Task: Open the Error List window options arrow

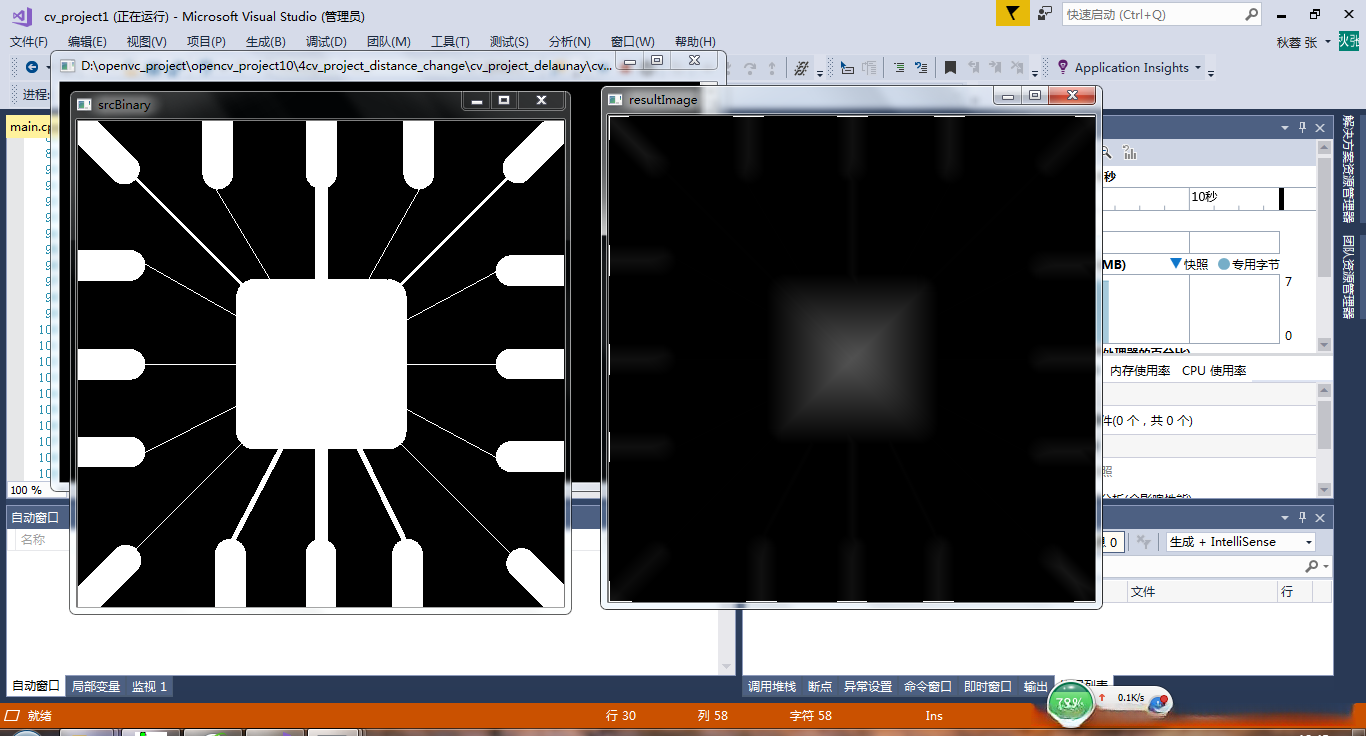Action: tap(1286, 517)
